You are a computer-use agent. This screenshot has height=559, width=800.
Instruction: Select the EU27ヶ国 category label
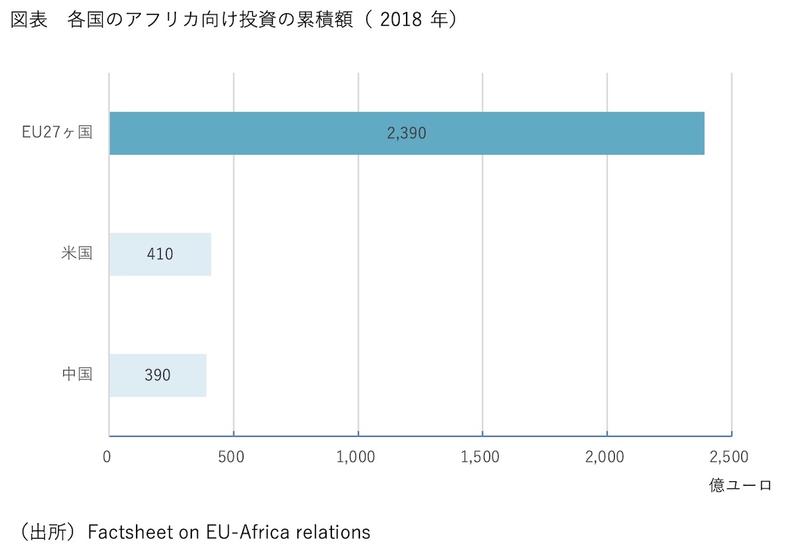57,133
